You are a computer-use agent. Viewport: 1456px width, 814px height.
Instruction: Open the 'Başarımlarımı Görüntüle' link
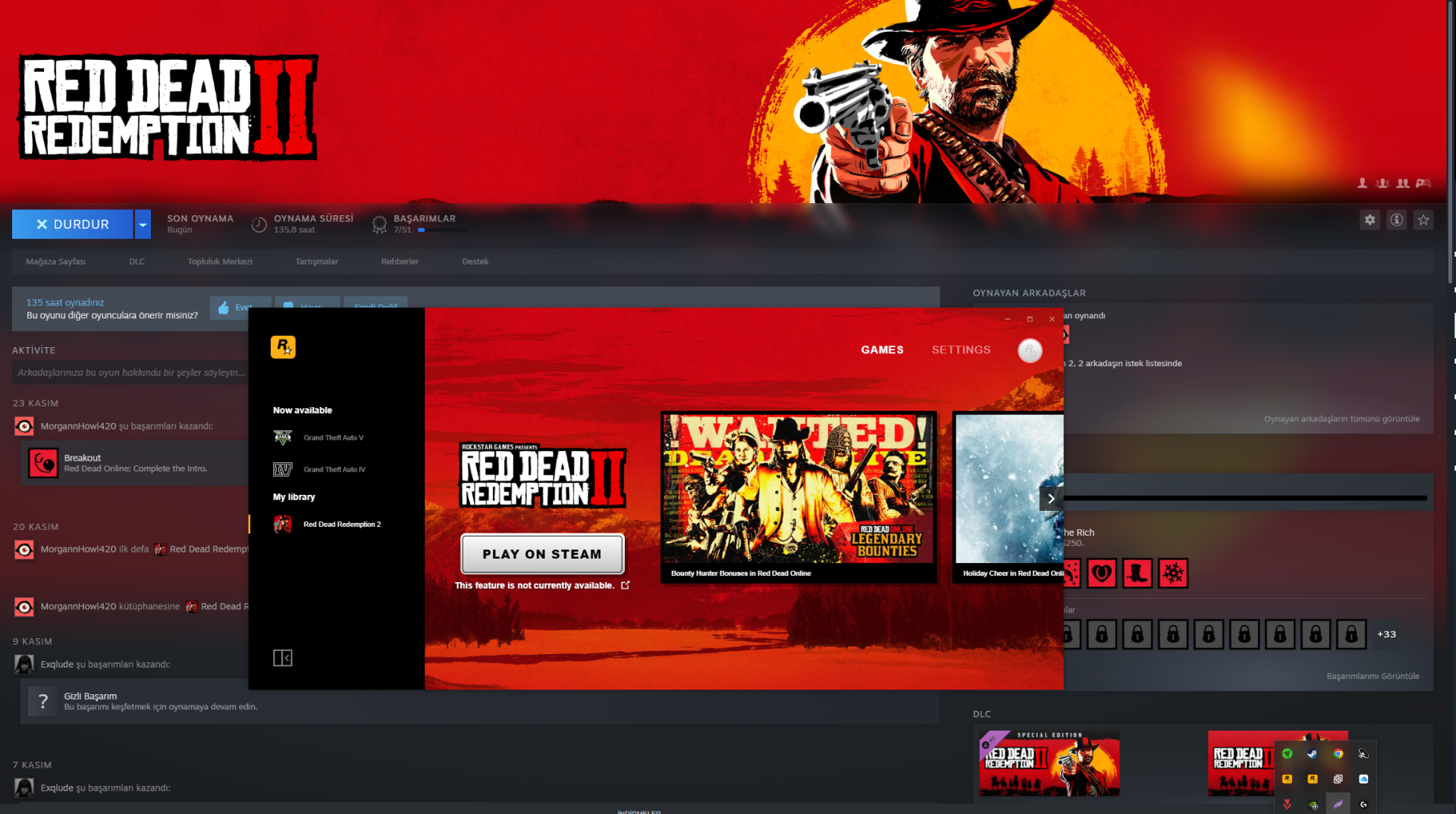click(1373, 676)
